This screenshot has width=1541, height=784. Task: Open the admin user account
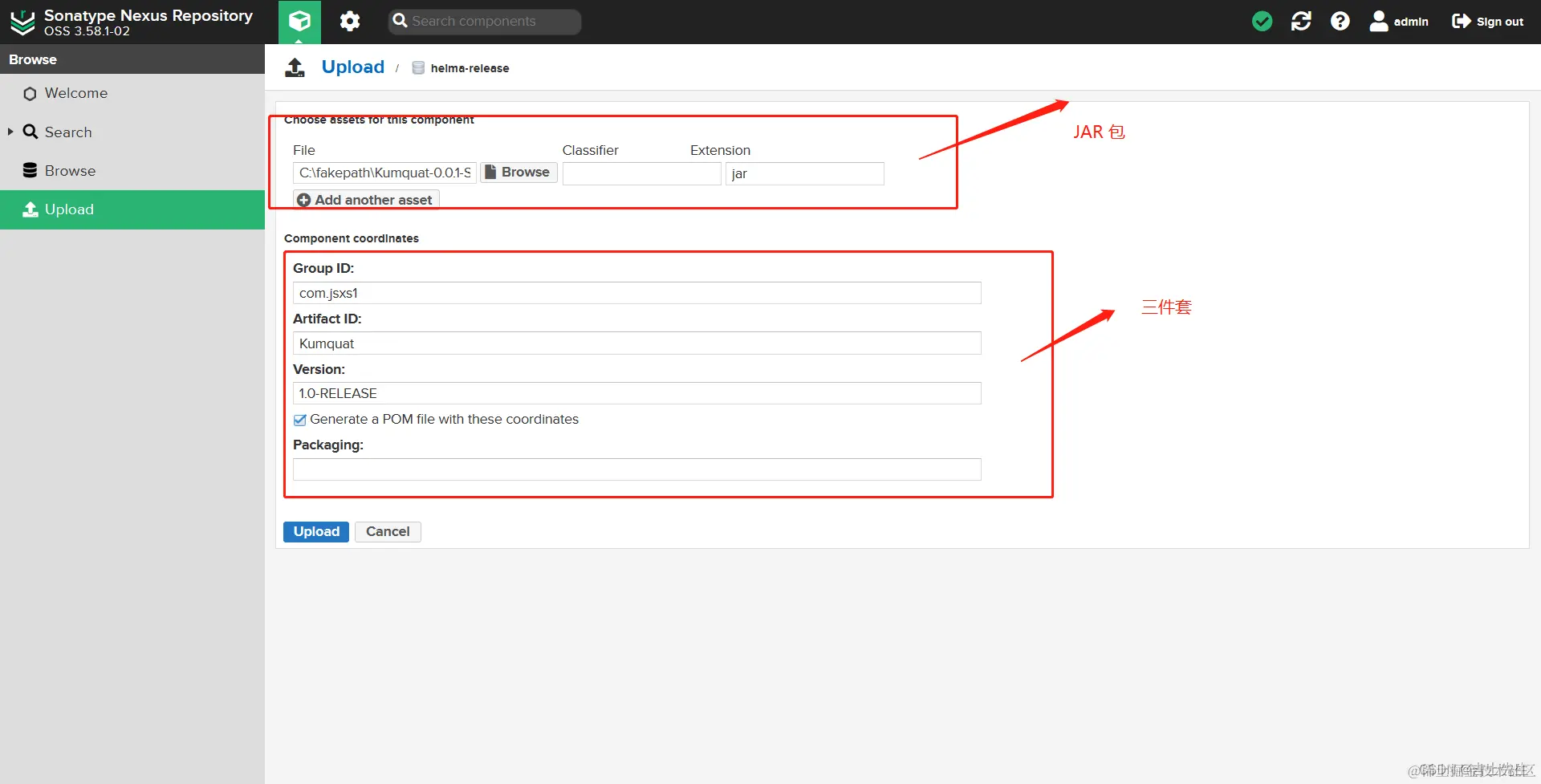point(1399,22)
